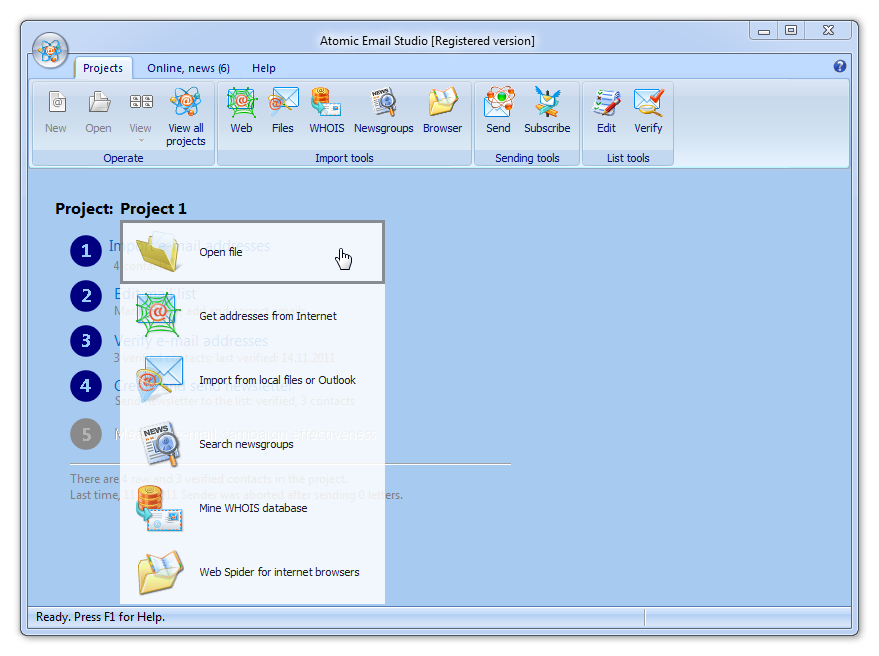Image resolution: width=879 pixels, height=656 pixels.
Task: Open the Send tool
Action: (x=498, y=110)
